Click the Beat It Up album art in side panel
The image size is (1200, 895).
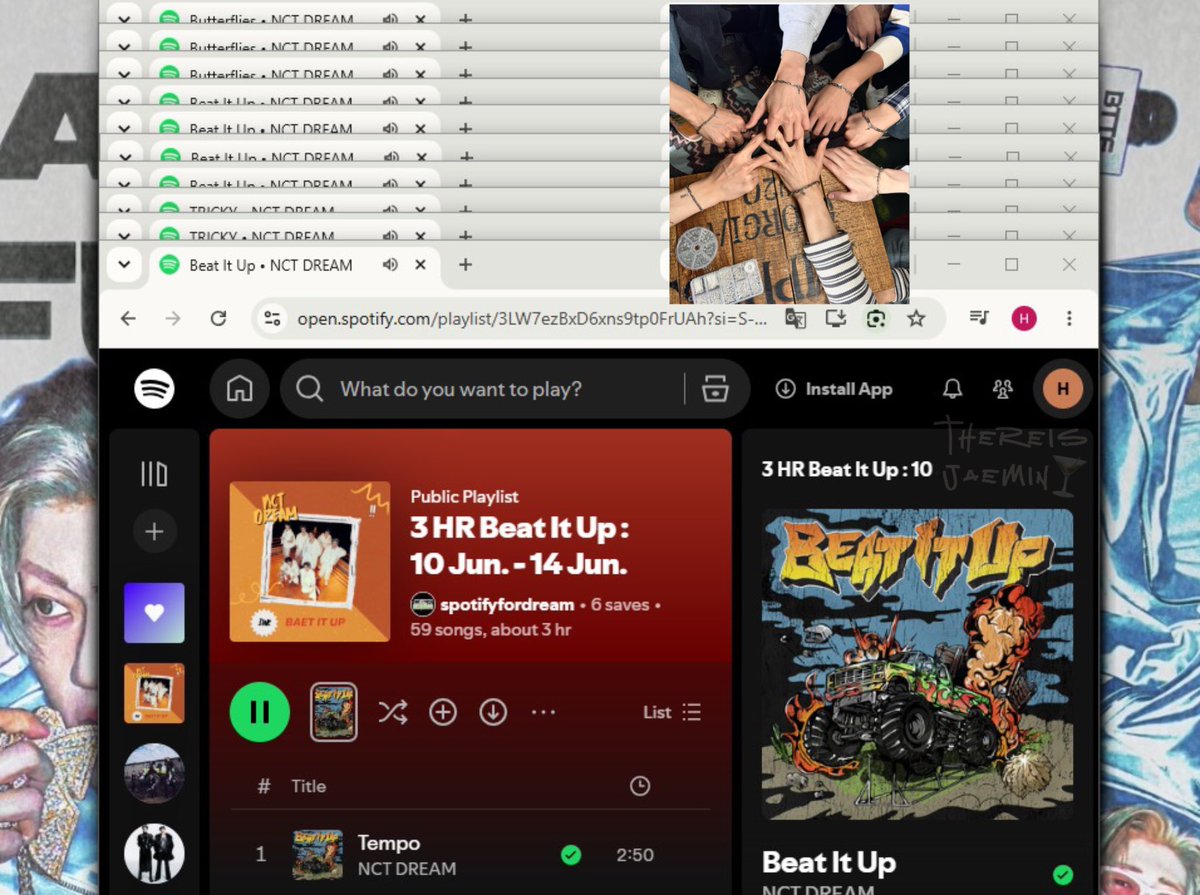[x=917, y=665]
